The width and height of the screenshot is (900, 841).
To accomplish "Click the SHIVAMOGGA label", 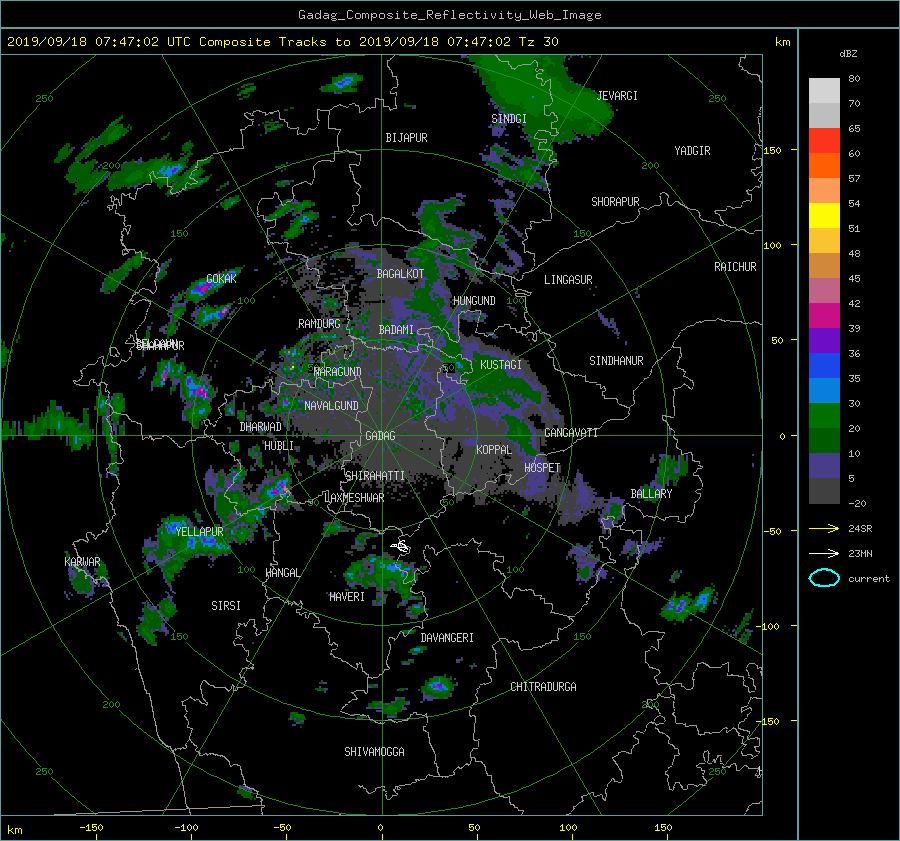I will 374,752.
